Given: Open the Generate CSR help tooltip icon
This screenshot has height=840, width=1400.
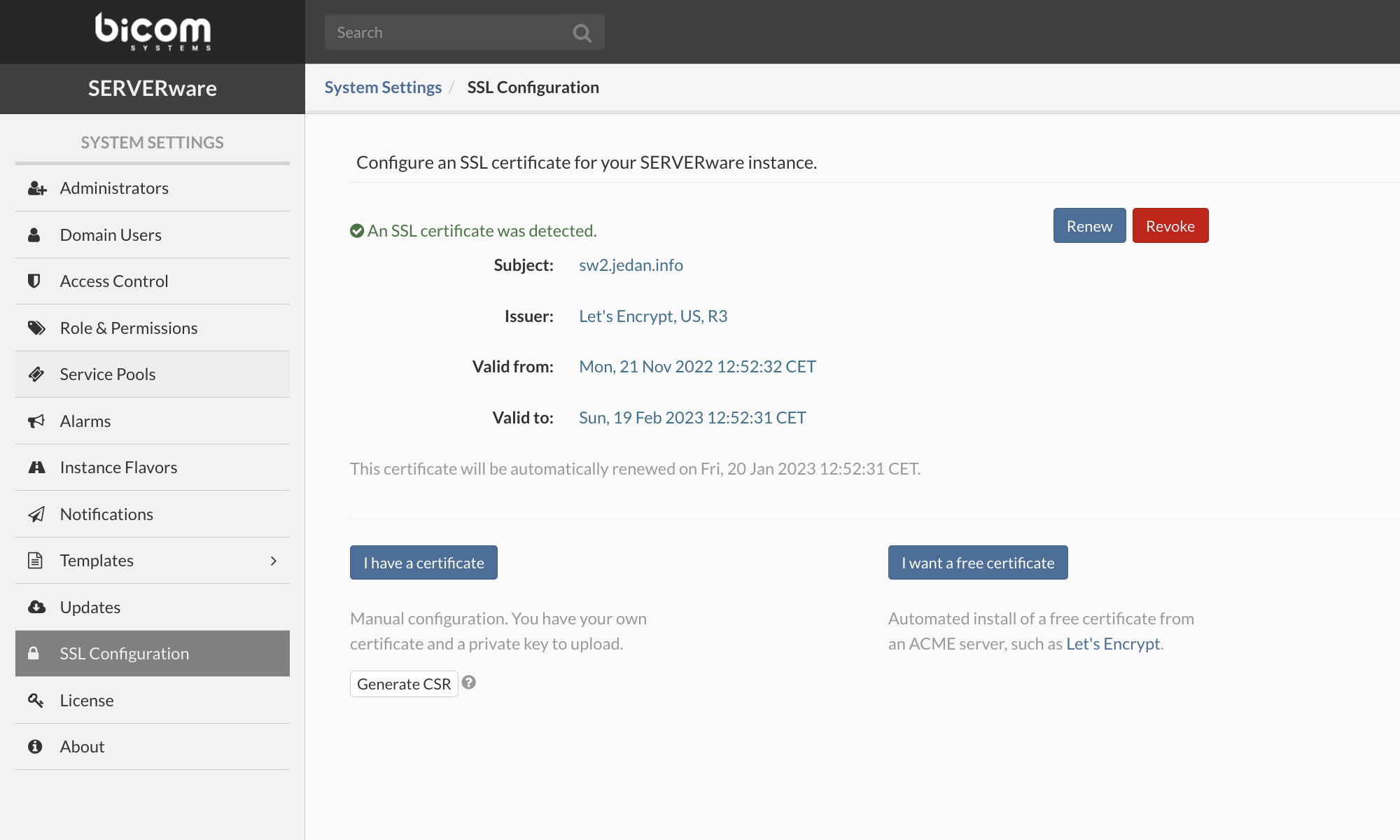Looking at the screenshot, I should coord(469,682).
